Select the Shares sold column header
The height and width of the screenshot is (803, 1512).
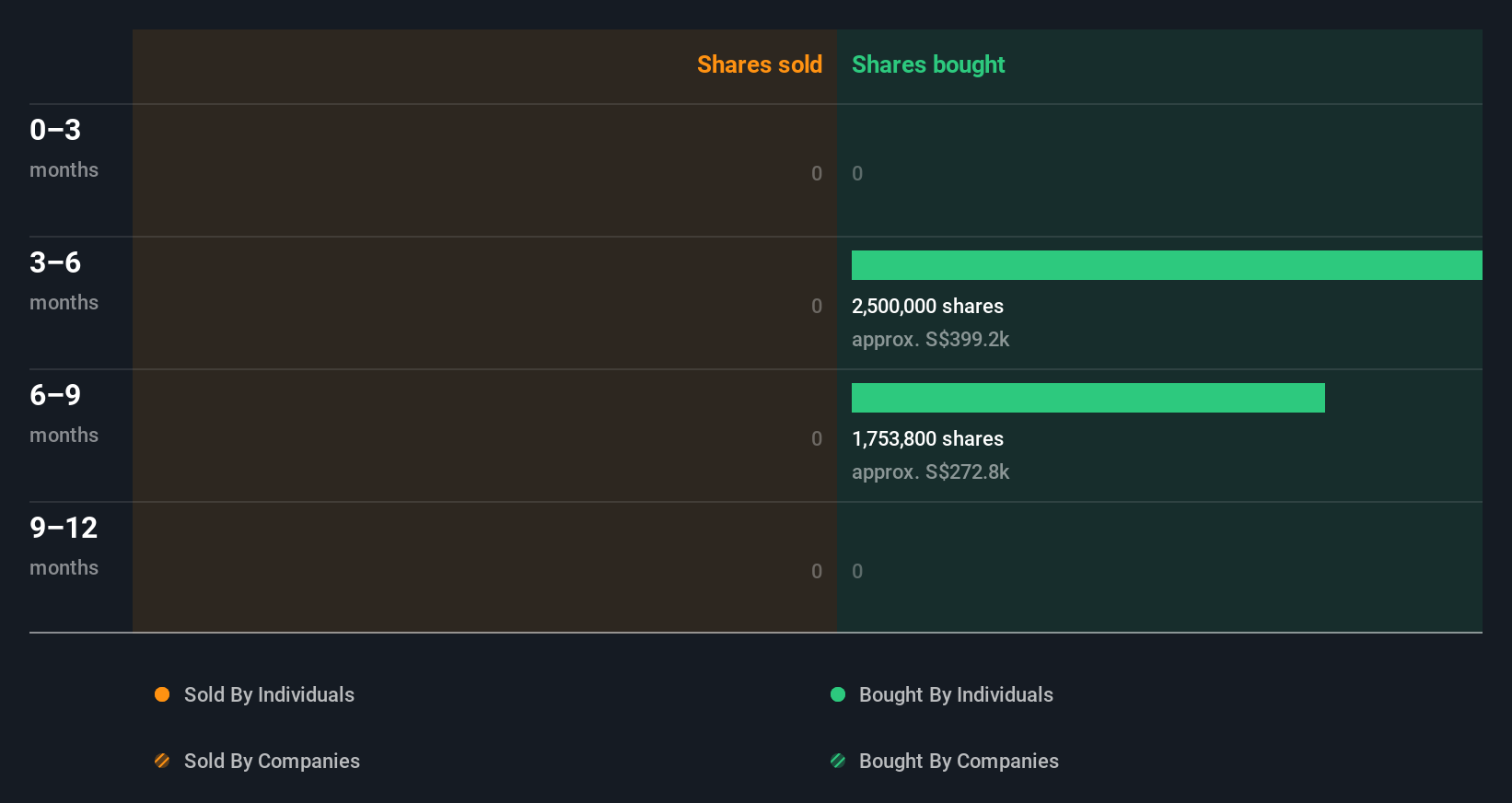pos(759,64)
